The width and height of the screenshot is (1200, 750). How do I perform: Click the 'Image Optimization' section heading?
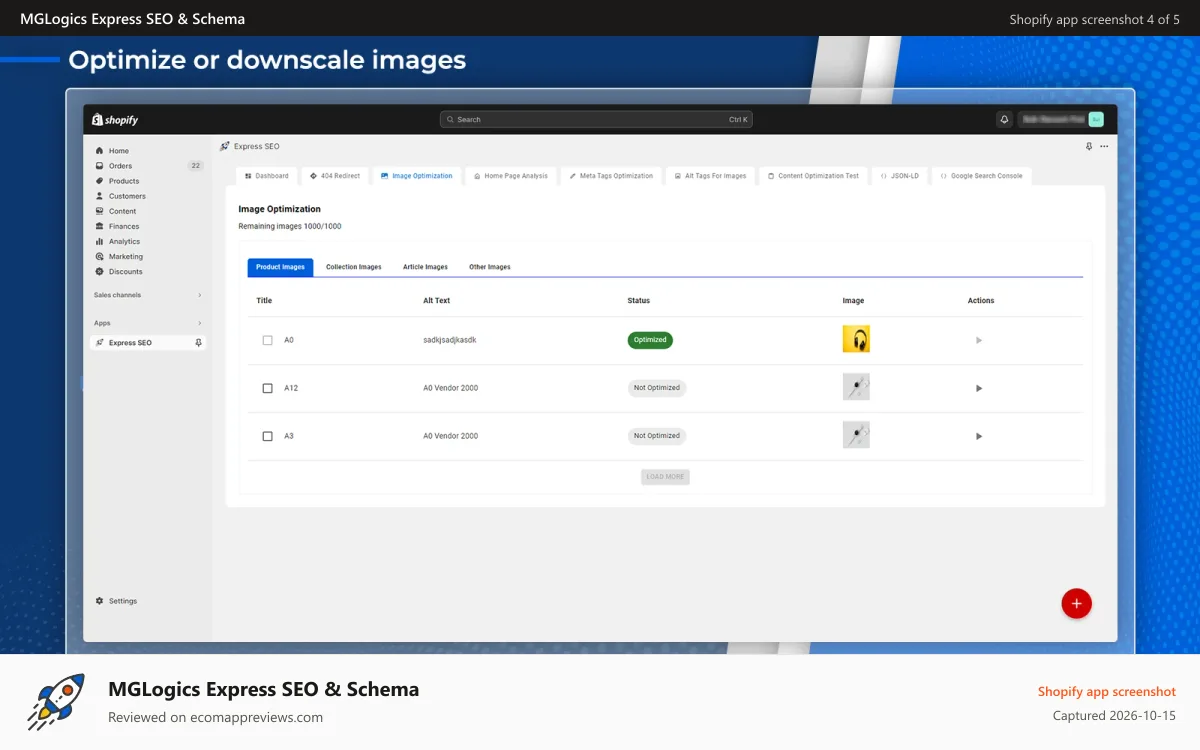[x=280, y=209]
